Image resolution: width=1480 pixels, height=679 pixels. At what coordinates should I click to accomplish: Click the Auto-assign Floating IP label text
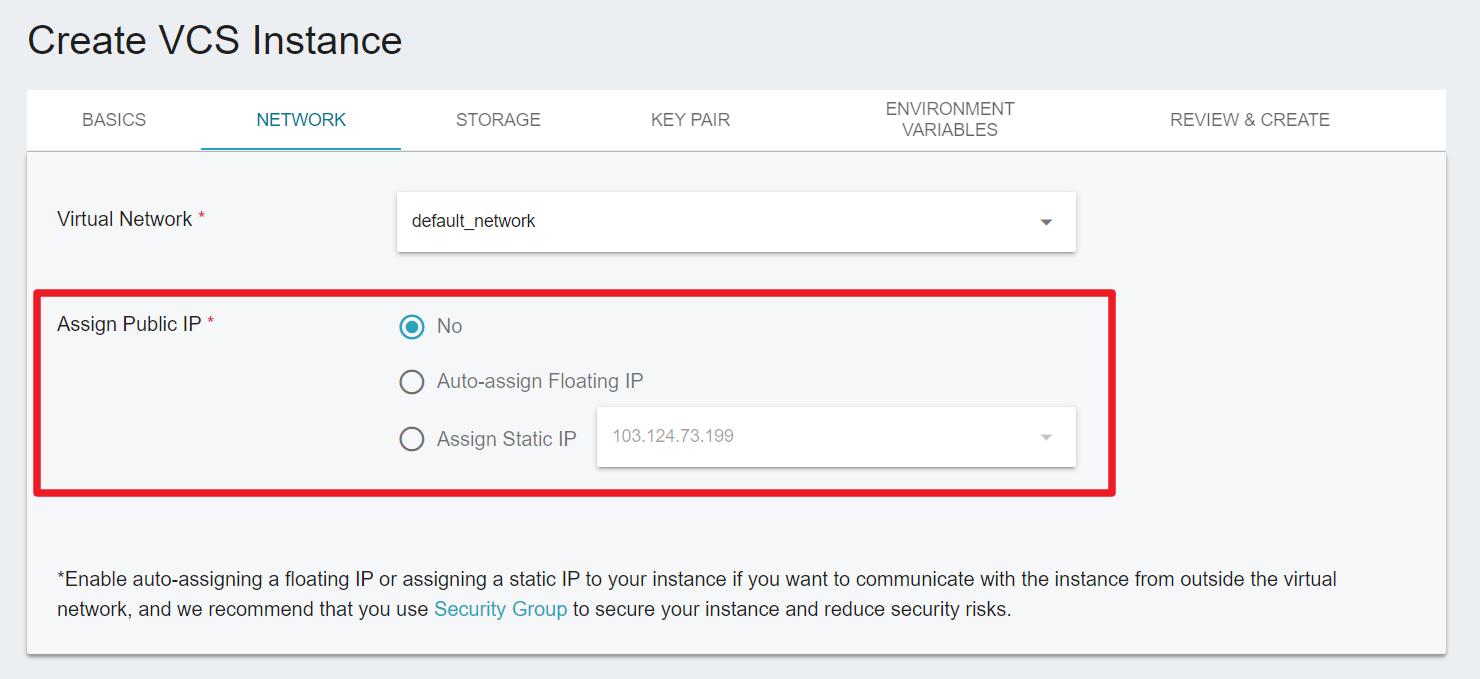click(x=540, y=381)
